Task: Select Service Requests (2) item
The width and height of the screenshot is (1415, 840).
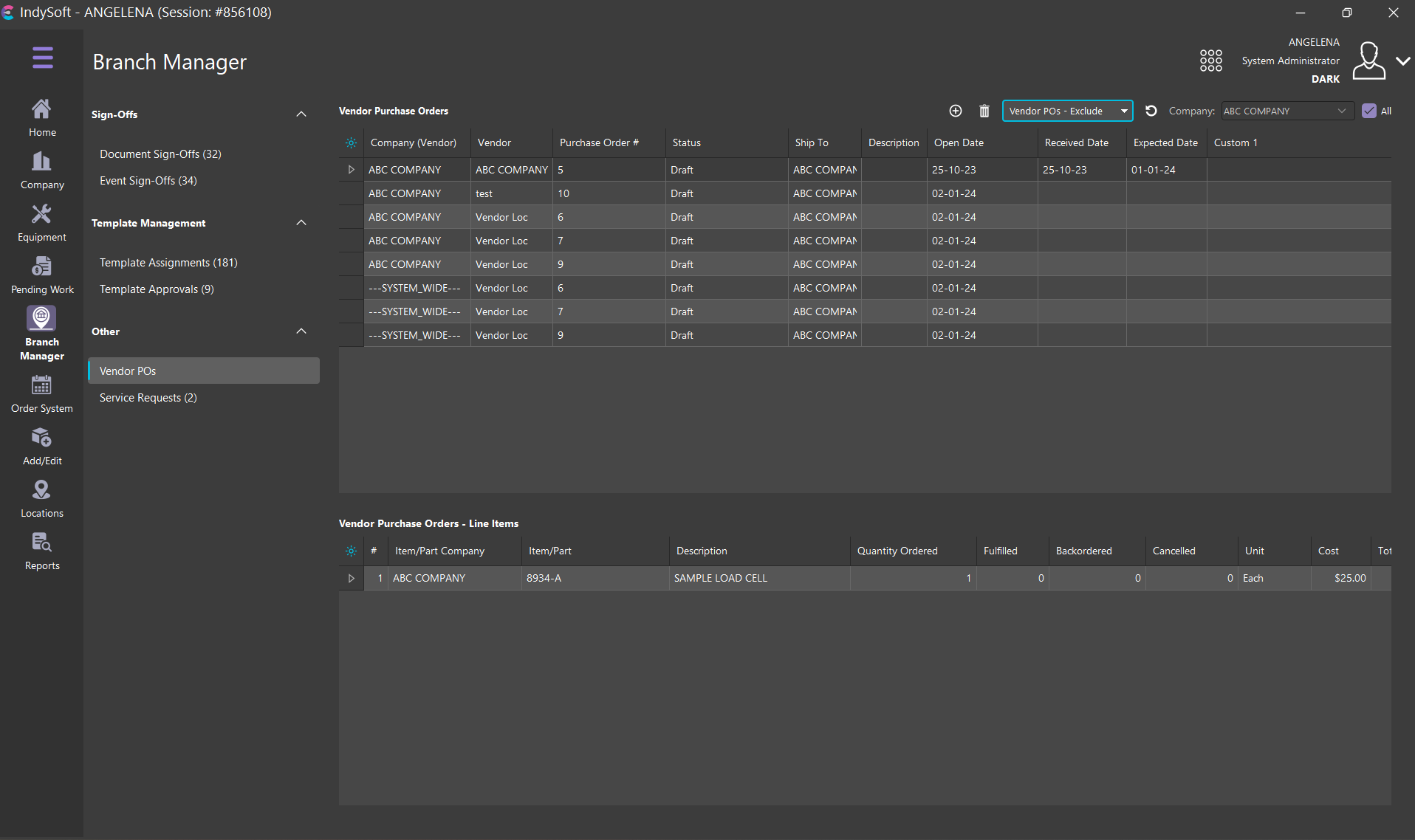Action: point(148,398)
